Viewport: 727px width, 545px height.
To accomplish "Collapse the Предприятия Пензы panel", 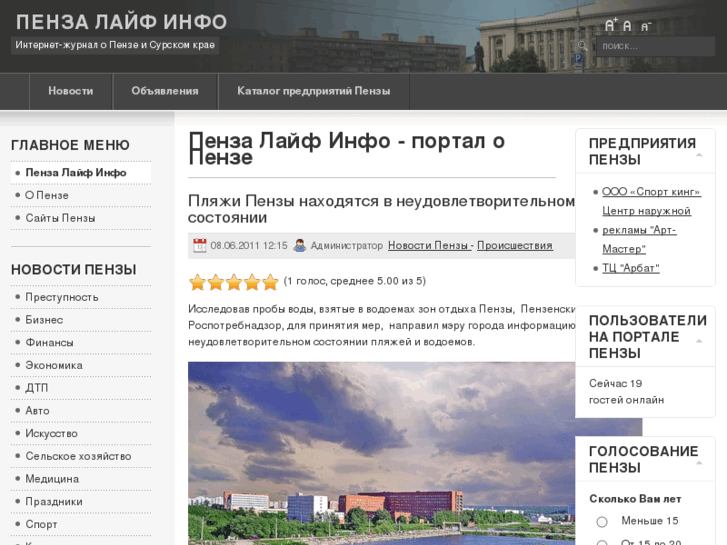I will coord(699,155).
